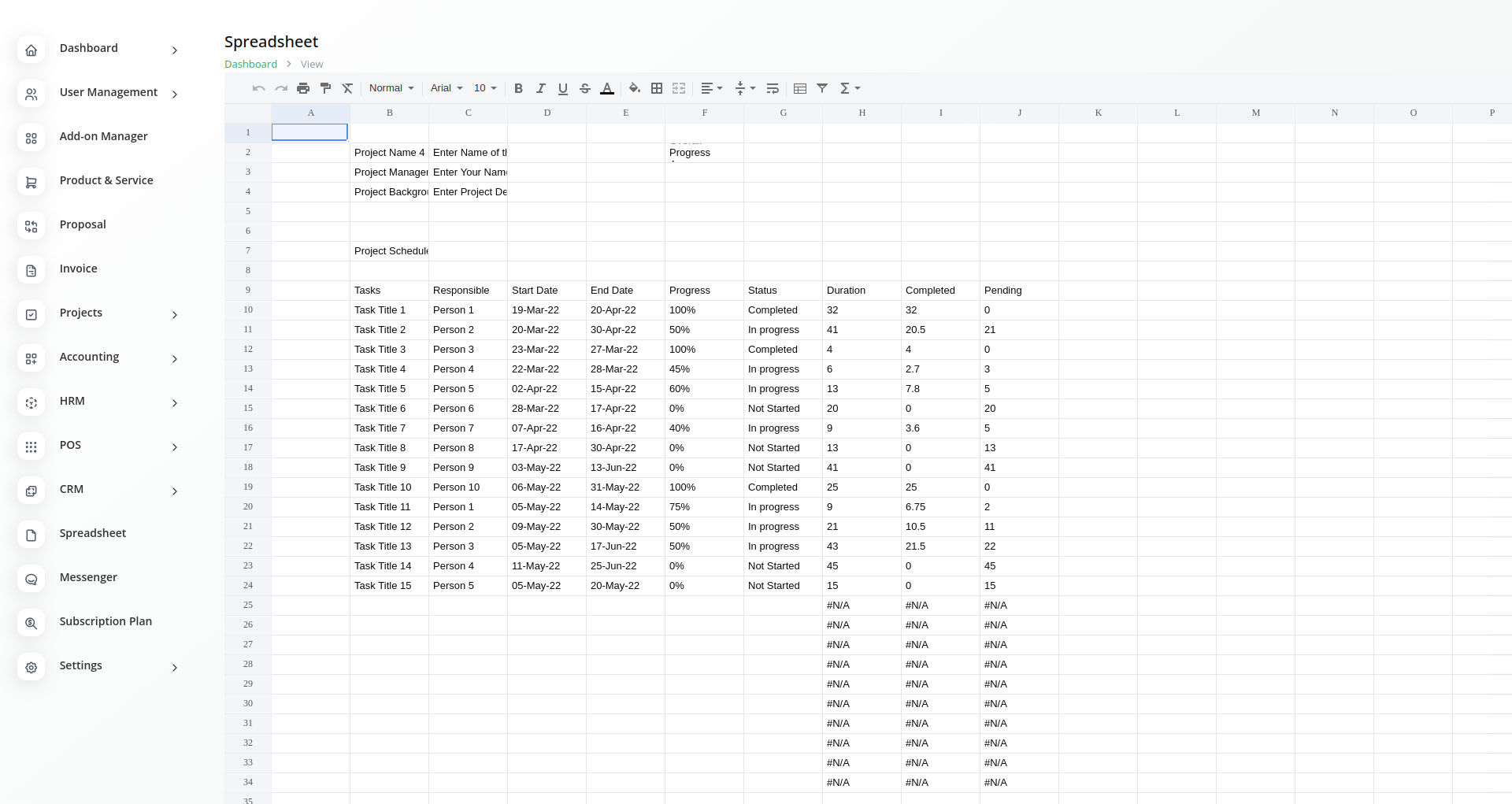
Task: Open the fill color bucket tool
Action: (635, 88)
